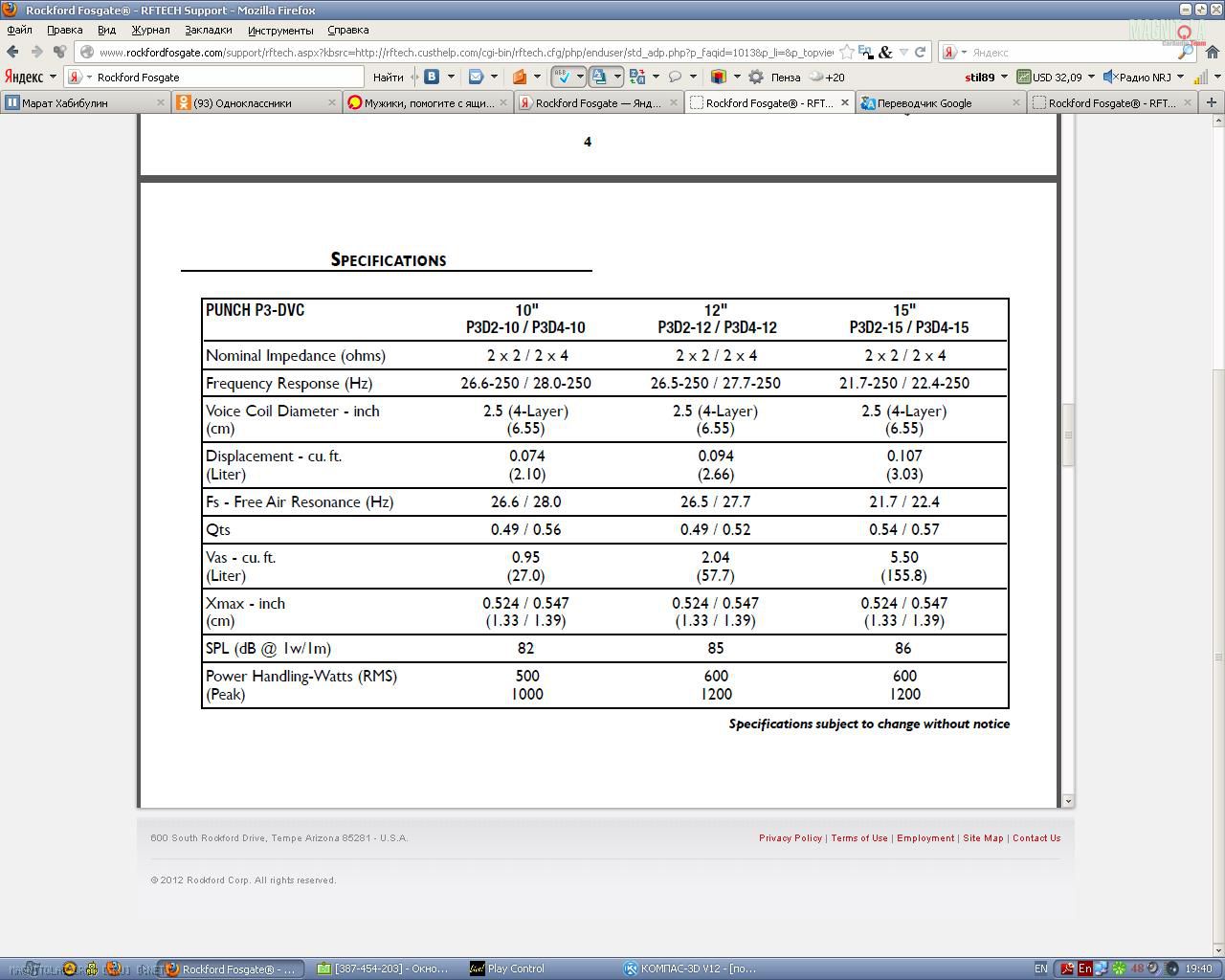Click the embedded document scrollbar thumb
The width and height of the screenshot is (1225, 980).
pyautogui.click(x=1067, y=434)
